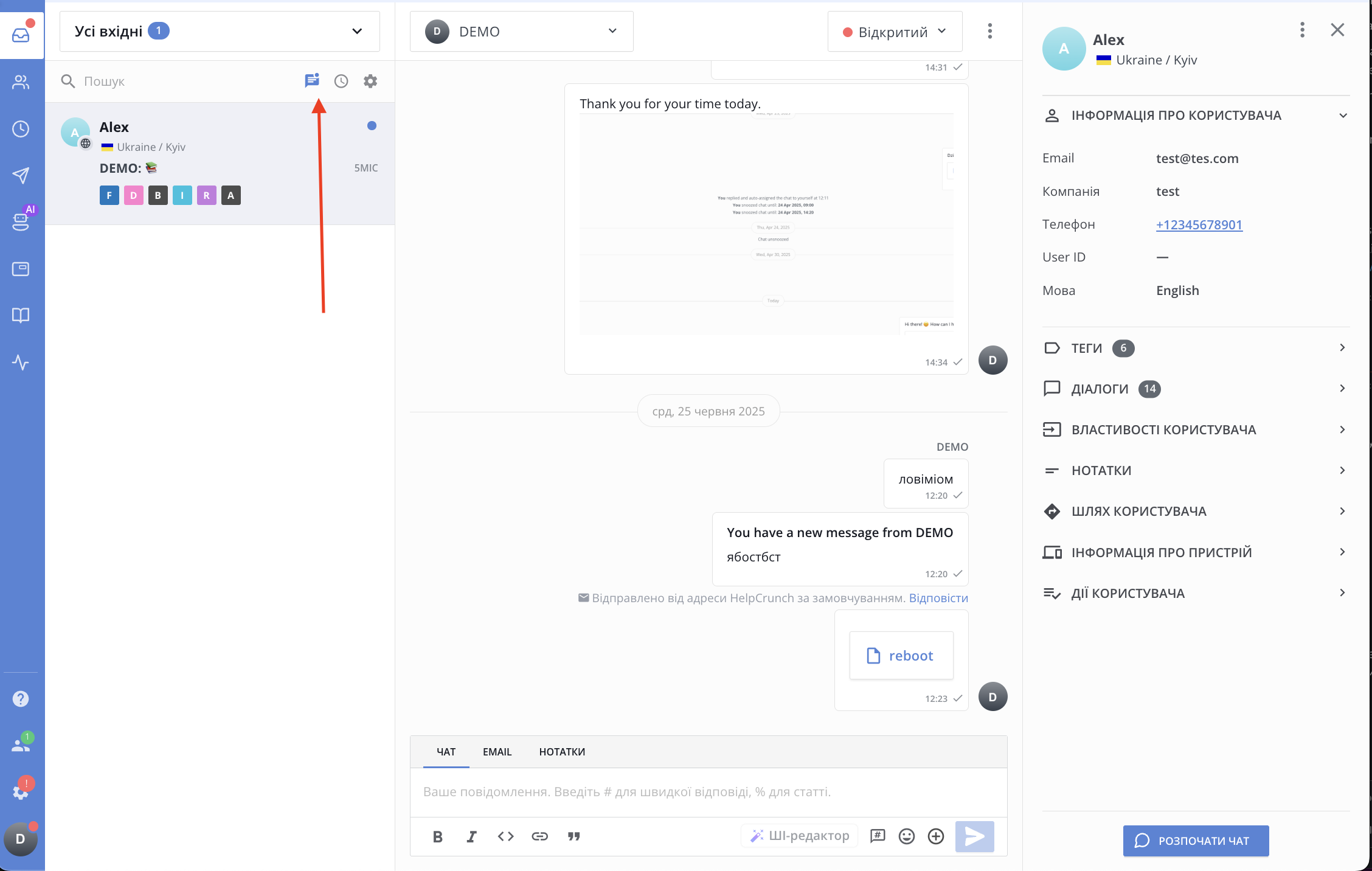Viewport: 1372px width, 871px height.
Task: Toggle italic formatting in message editor
Action: pyautogui.click(x=471, y=836)
